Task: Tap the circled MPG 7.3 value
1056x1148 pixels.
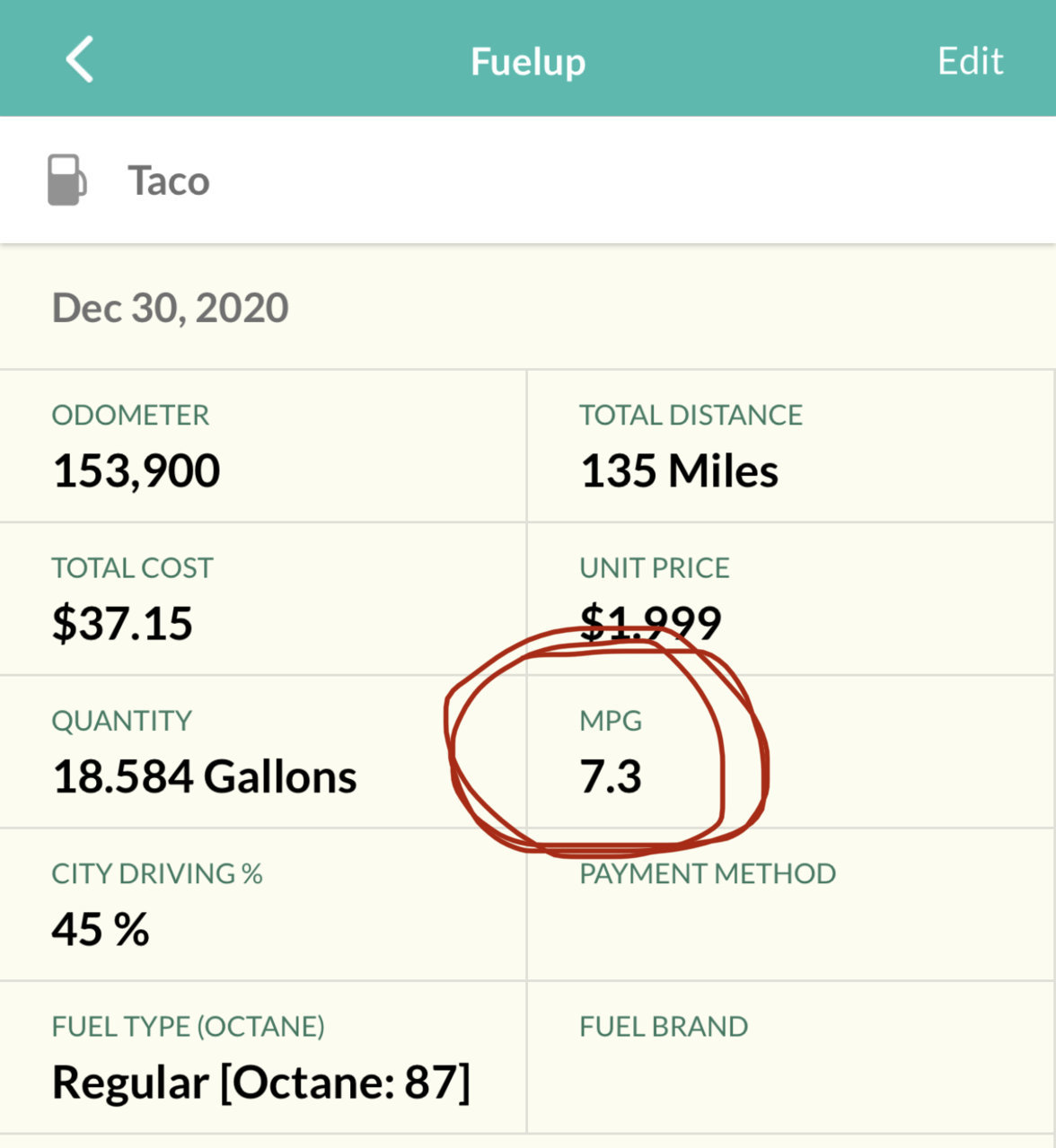Action: click(612, 776)
